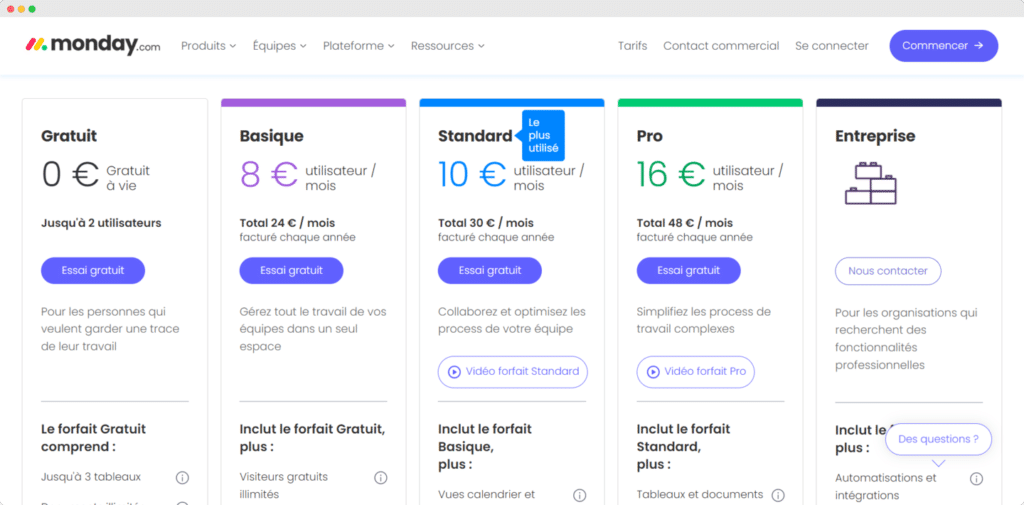Expand the Produits dropdown menu
The width and height of the screenshot is (1024, 505).
coord(208,46)
